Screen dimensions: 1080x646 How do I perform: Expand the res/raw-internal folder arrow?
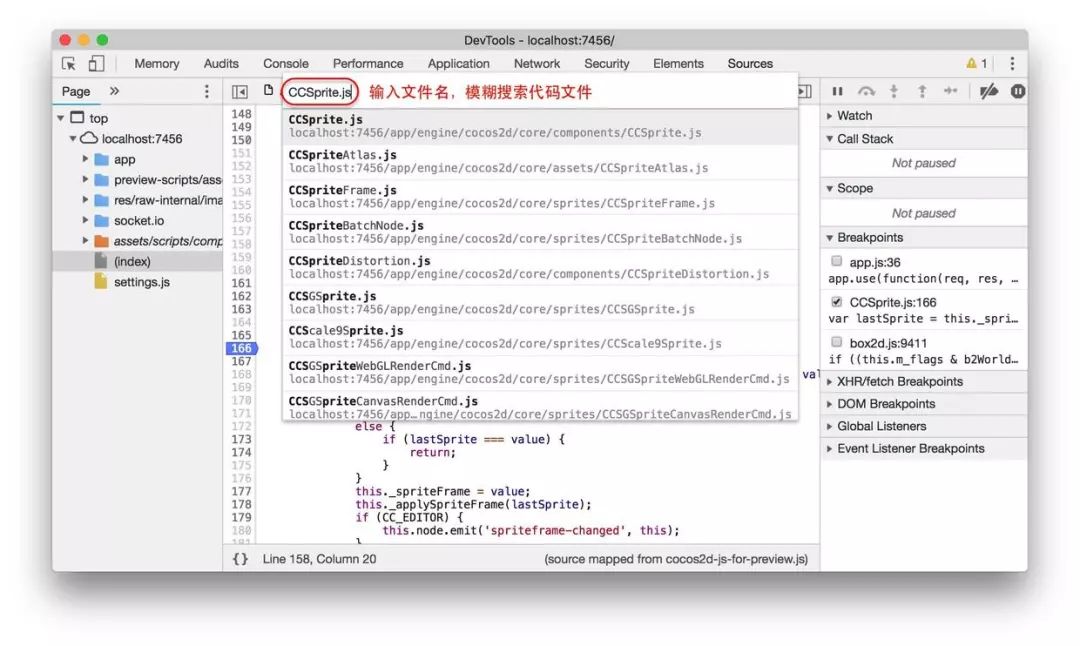point(85,200)
